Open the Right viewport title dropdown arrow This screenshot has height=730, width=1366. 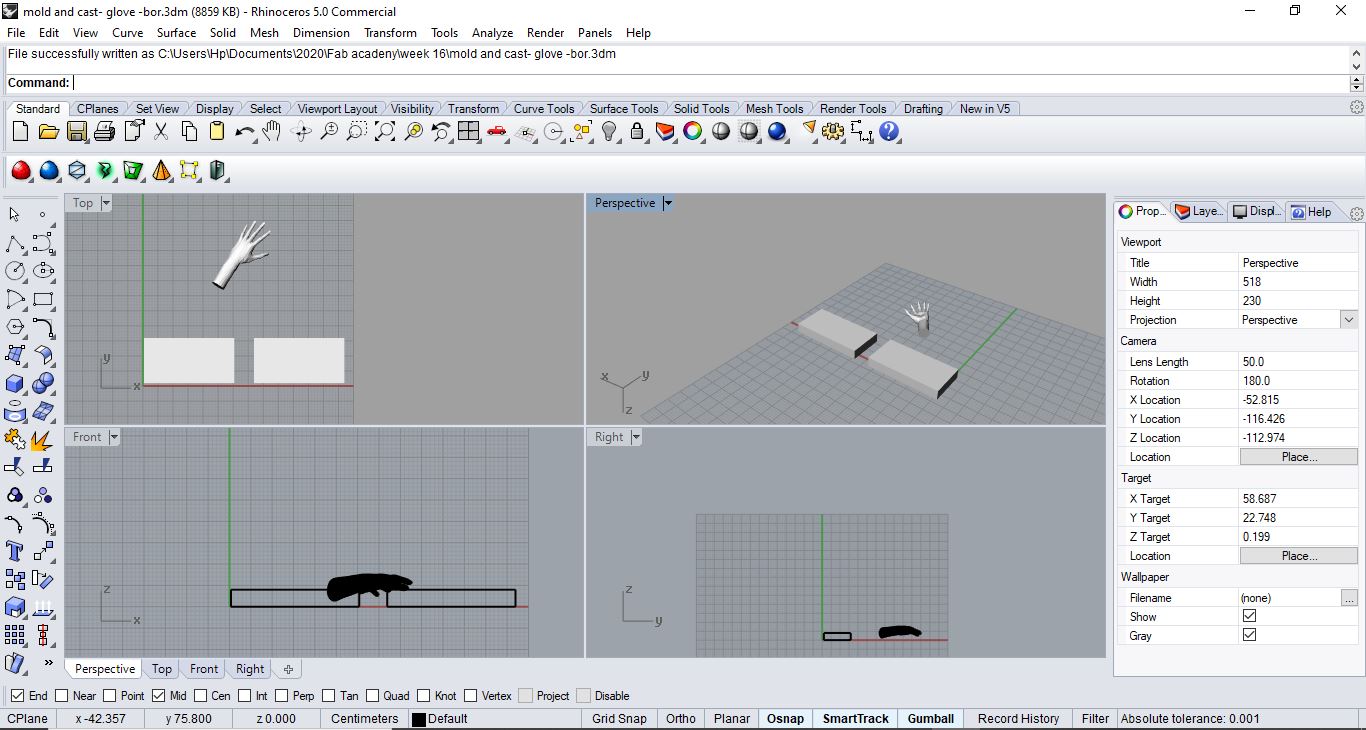[x=636, y=437]
